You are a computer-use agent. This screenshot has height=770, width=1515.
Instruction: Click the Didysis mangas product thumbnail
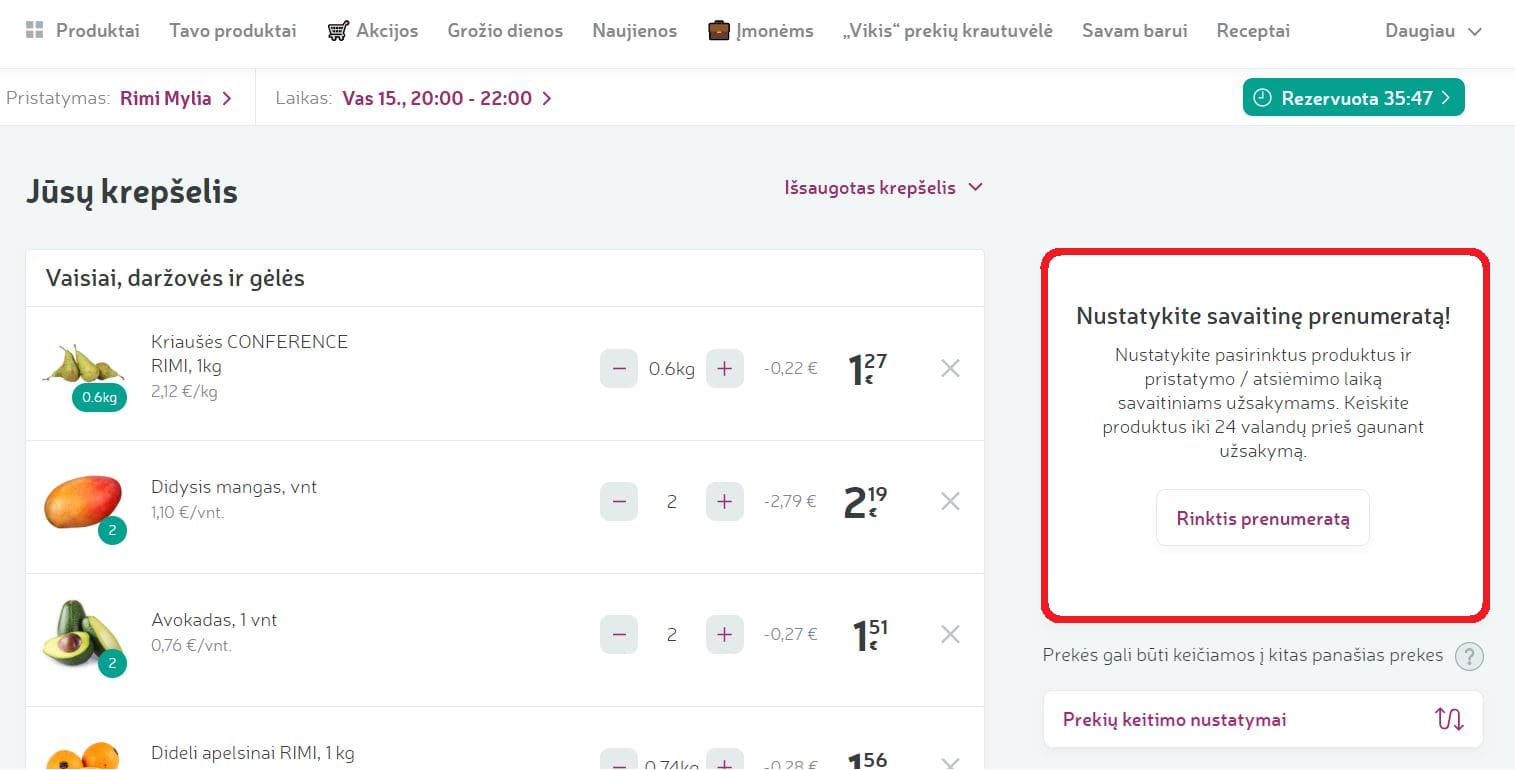tap(83, 501)
